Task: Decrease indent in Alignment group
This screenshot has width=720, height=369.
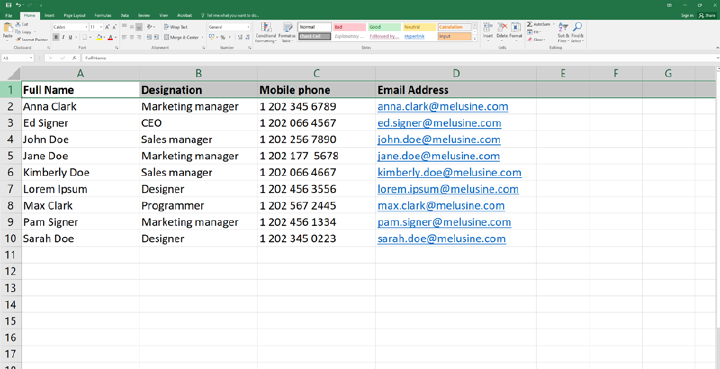Action: (x=149, y=37)
